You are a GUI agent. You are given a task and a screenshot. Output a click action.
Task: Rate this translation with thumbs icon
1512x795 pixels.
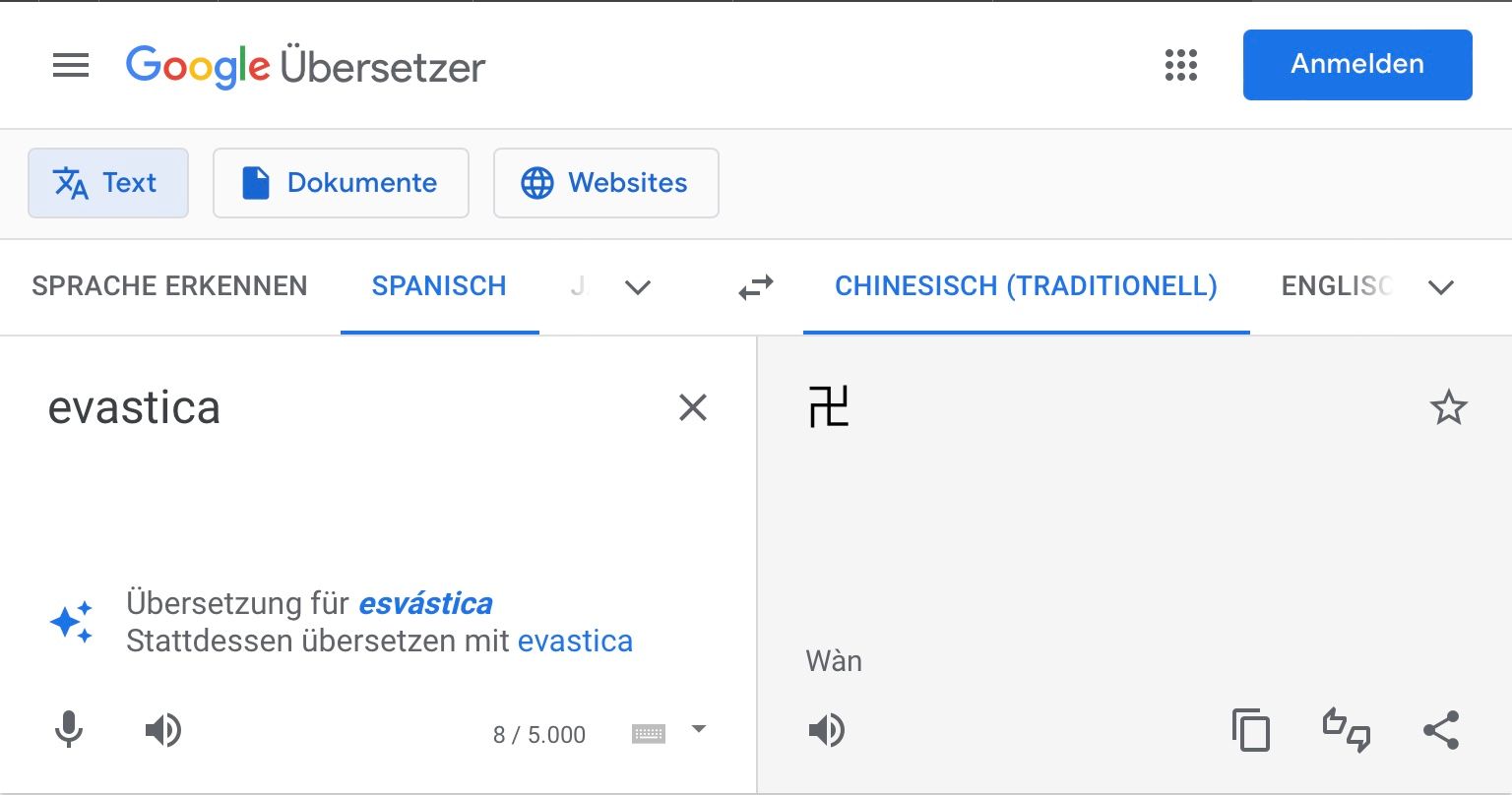pos(1346,731)
